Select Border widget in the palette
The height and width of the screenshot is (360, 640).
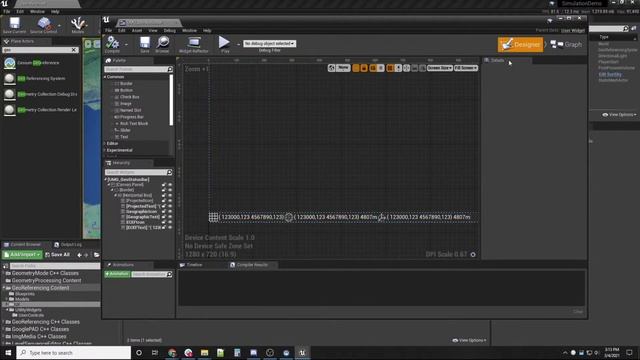pos(126,84)
